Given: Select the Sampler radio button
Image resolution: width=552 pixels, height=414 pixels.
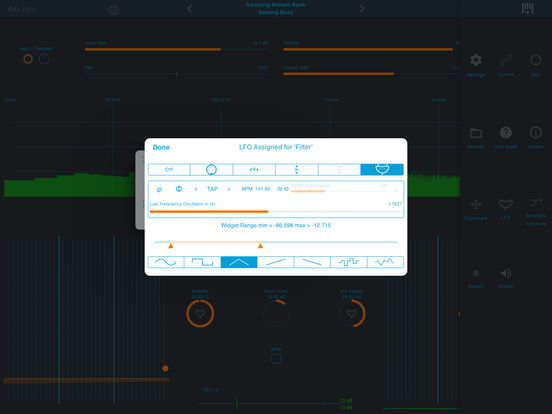Looking at the screenshot, I should pos(44,59).
